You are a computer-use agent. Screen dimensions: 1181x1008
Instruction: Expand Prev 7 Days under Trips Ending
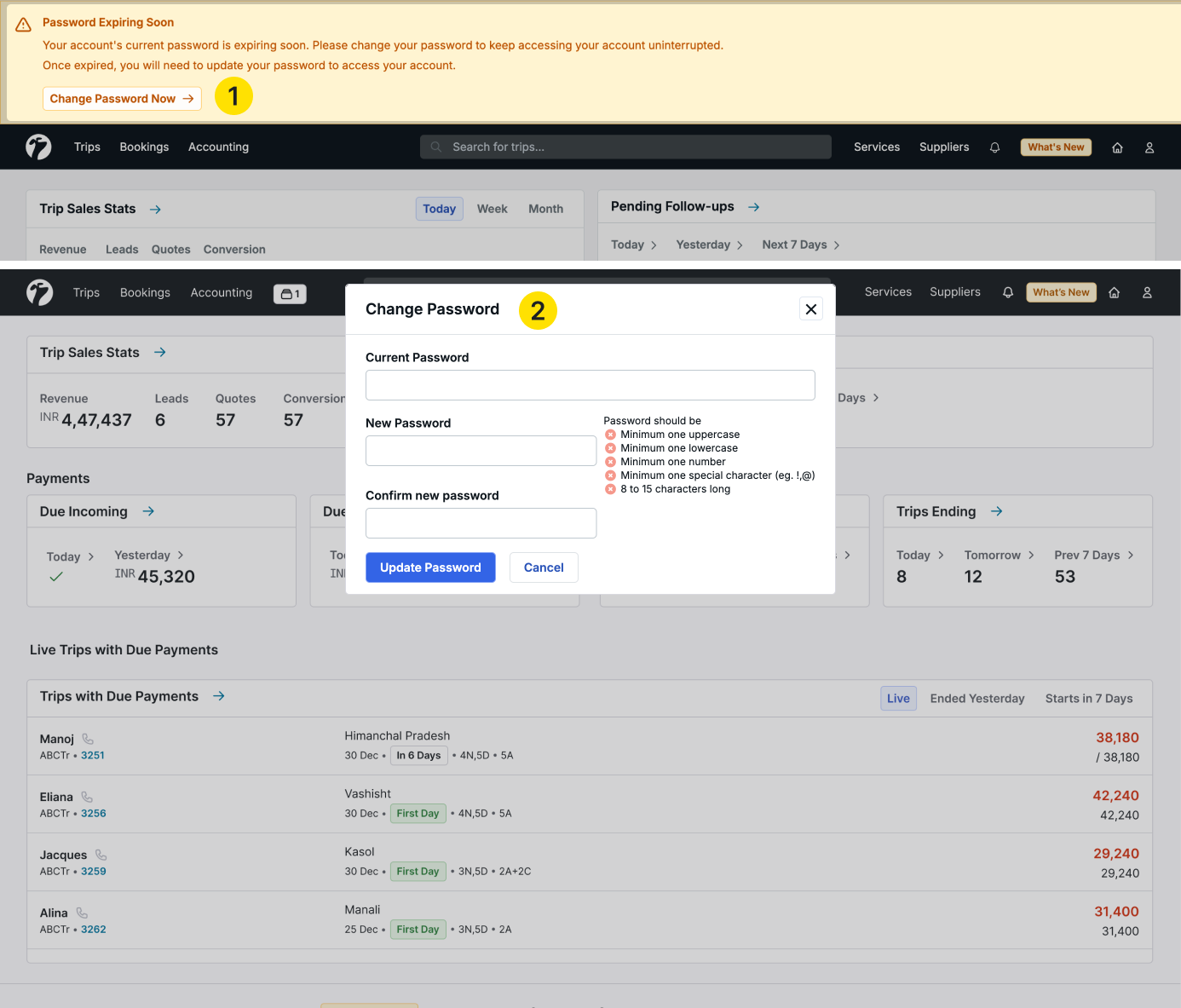tap(1094, 555)
